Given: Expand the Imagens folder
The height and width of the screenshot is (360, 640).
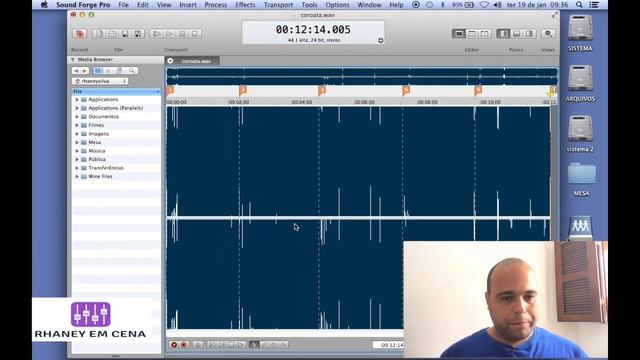Looking at the screenshot, I should 77,134.
